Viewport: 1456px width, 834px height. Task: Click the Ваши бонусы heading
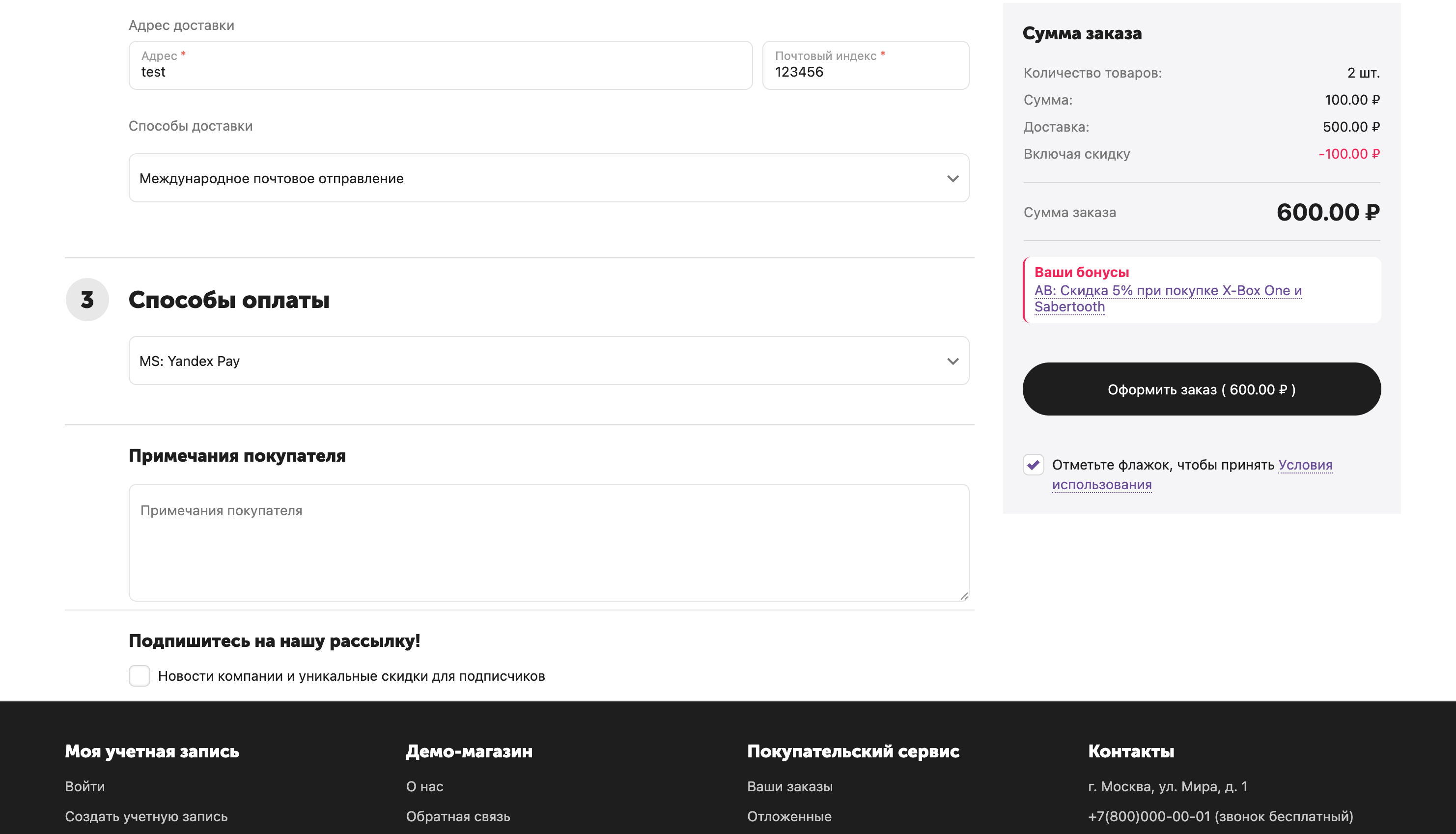[1081, 272]
